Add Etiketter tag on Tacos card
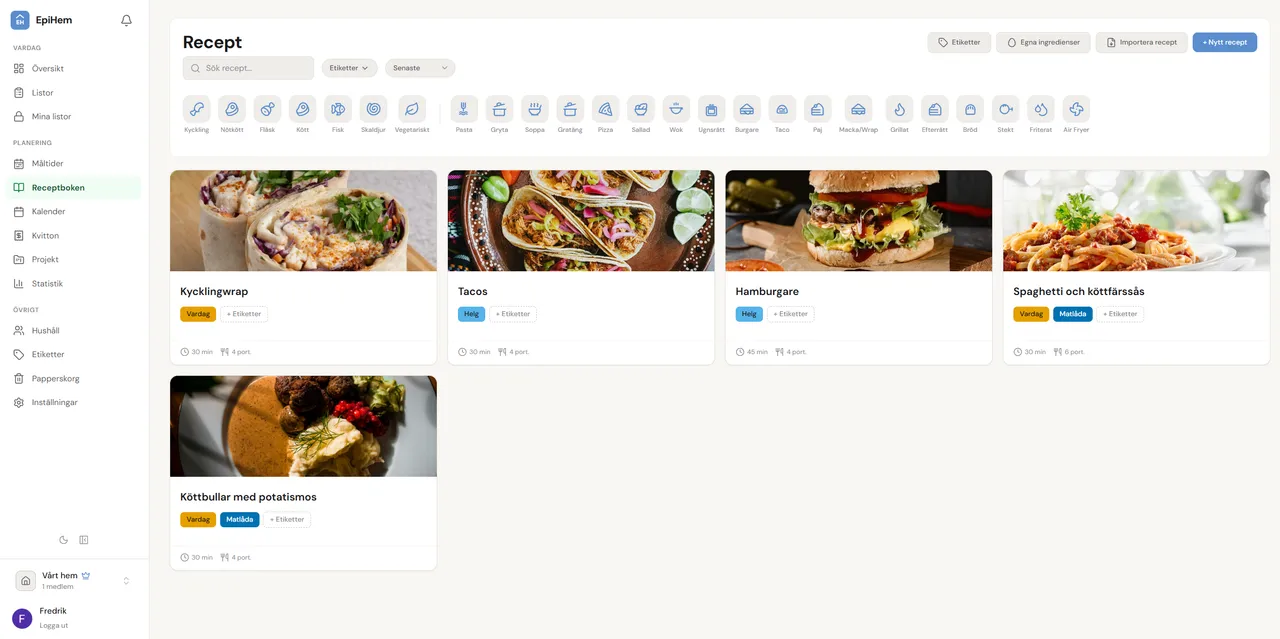Image resolution: width=1280 pixels, height=639 pixels. [x=513, y=314]
